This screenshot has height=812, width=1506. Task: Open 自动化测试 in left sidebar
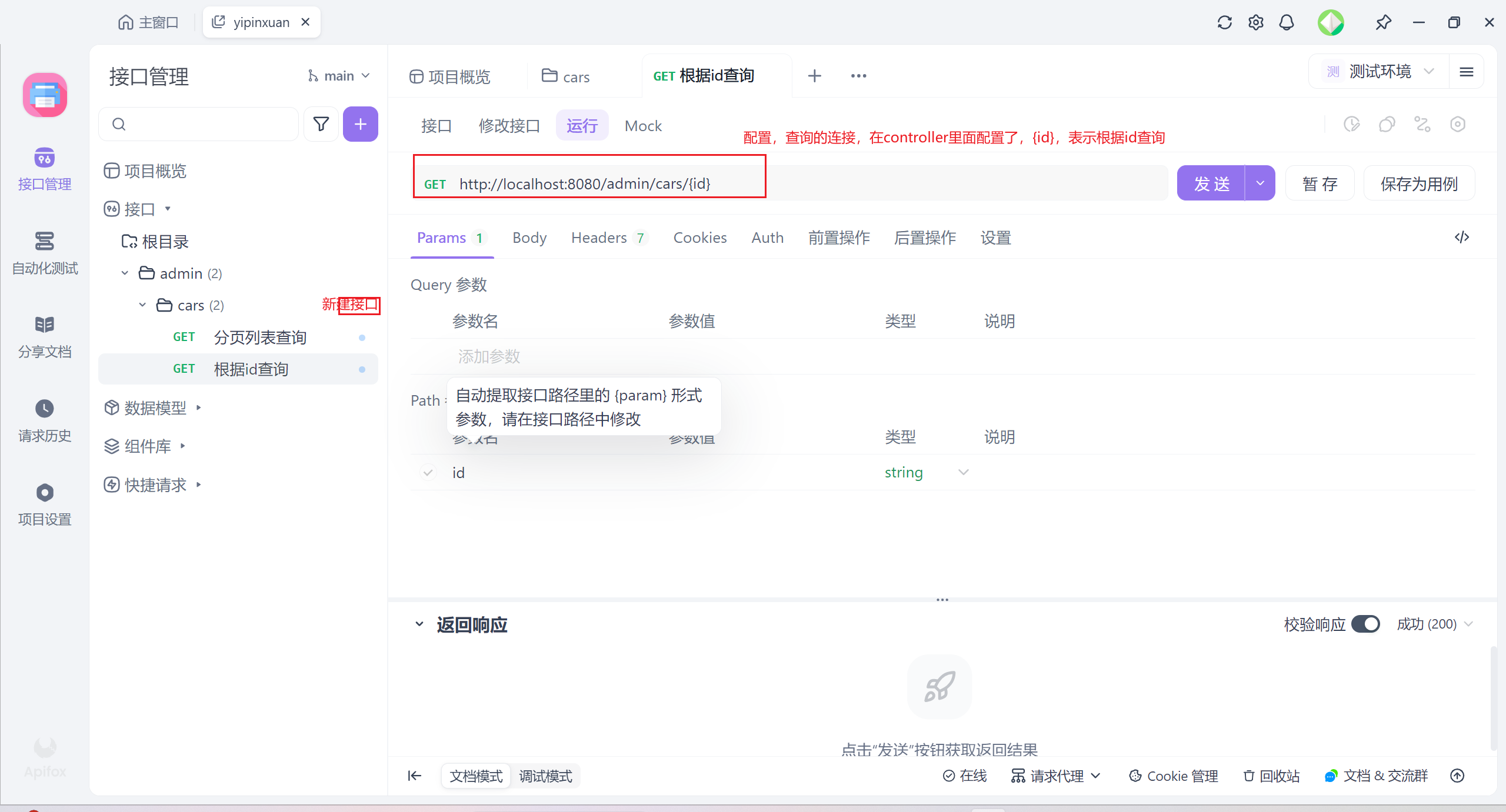45,253
